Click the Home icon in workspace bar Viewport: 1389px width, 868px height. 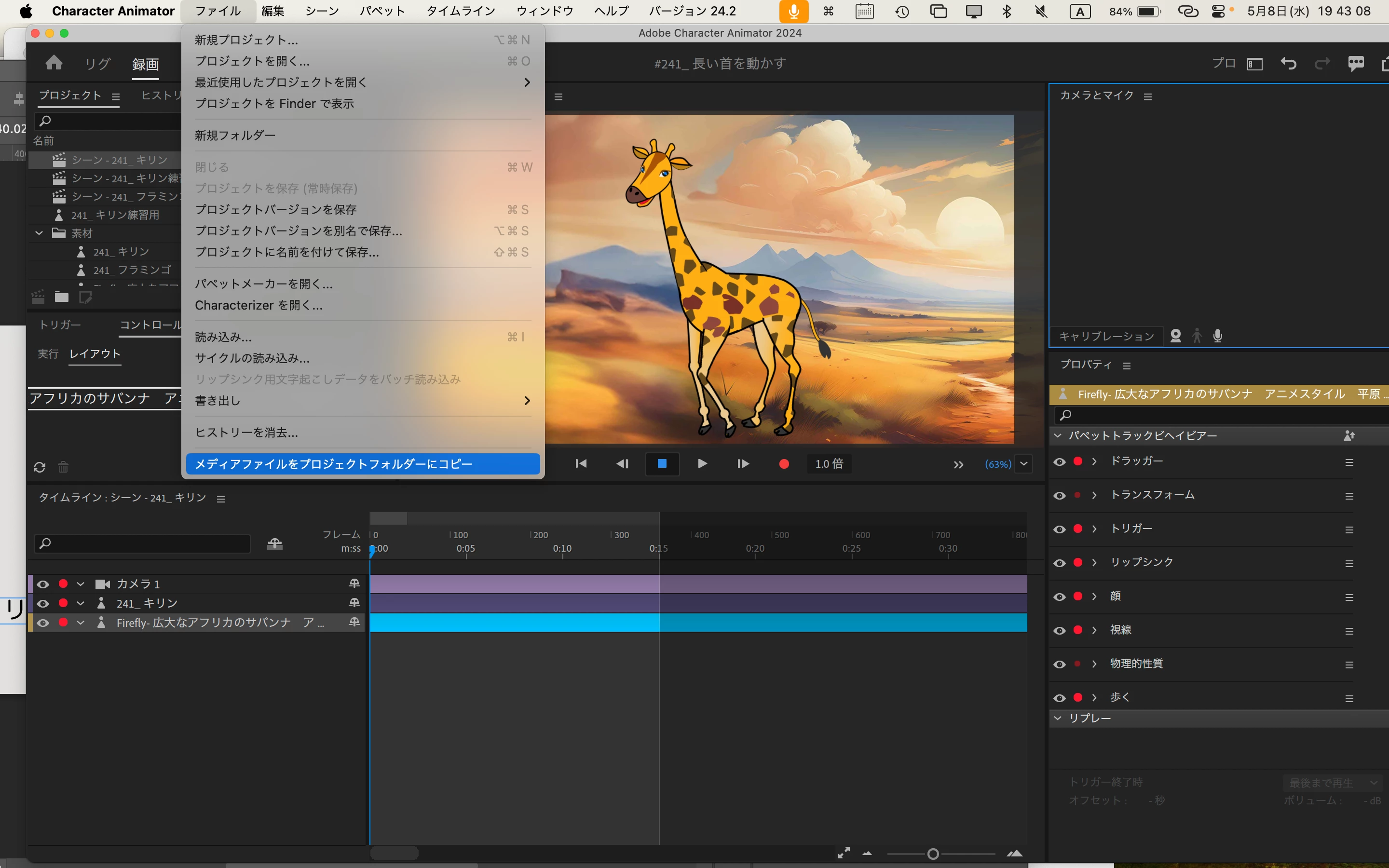[x=54, y=63]
